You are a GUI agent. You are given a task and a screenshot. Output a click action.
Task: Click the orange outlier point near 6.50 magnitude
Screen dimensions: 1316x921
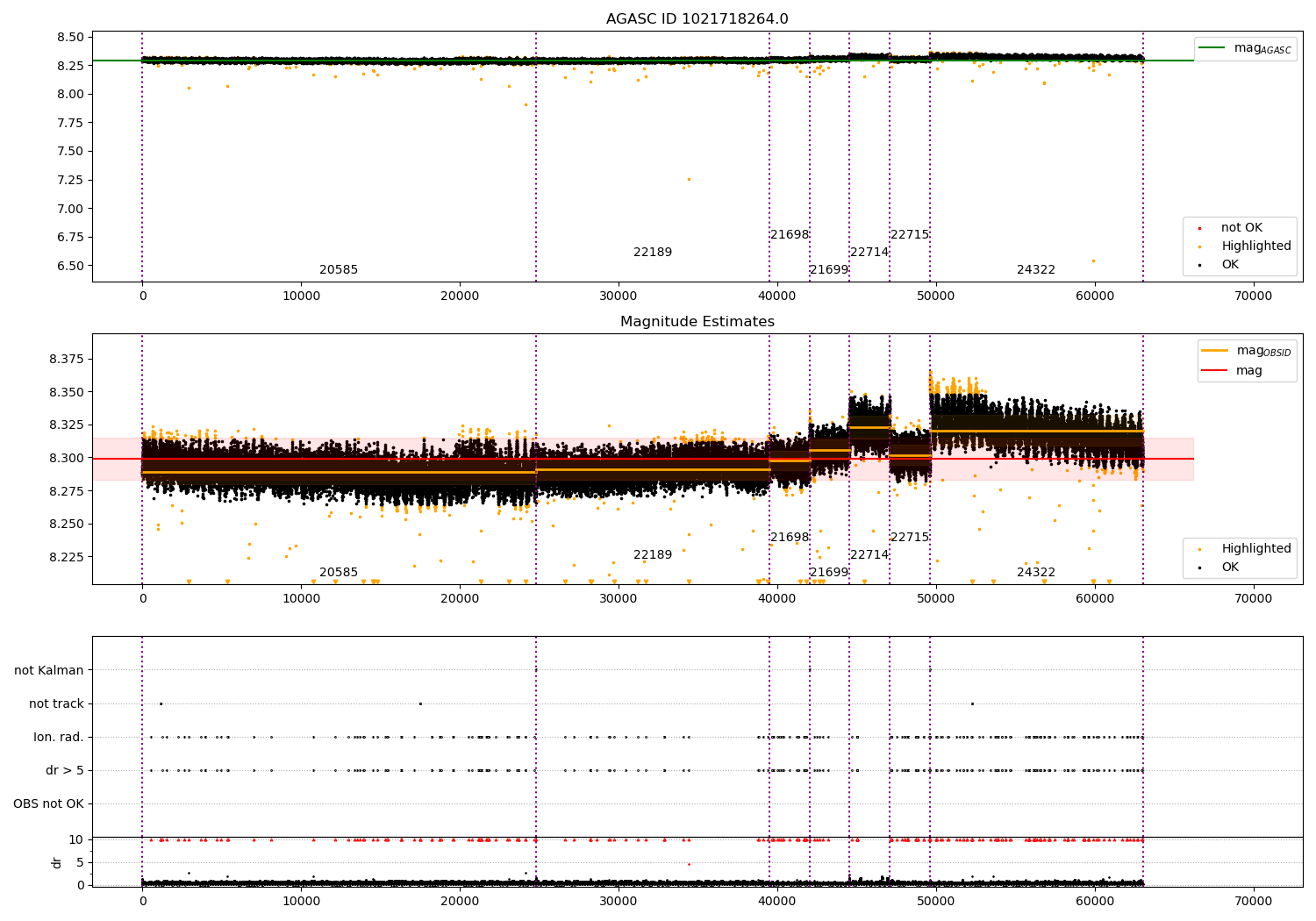[1093, 261]
